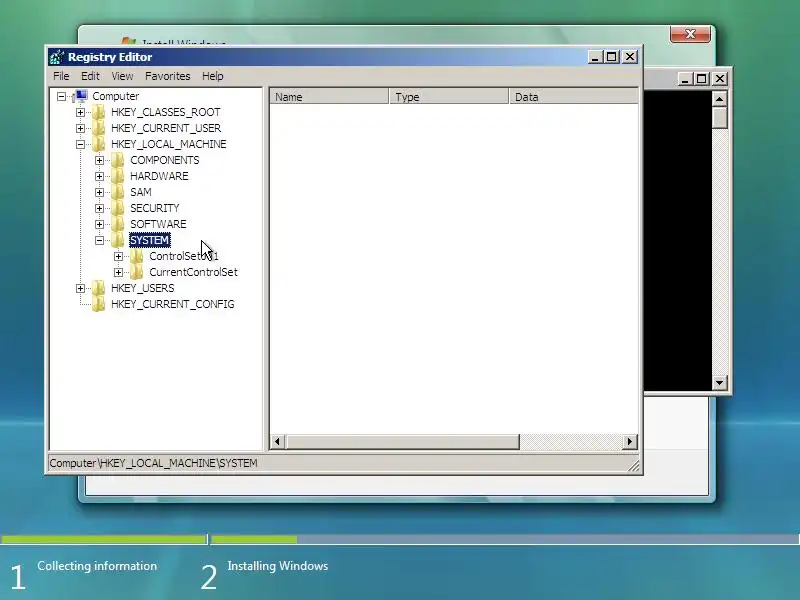Viewport: 800px width, 600px height.
Task: Select the HKEY_CLASSES_ROOT label
Action: pos(166,112)
